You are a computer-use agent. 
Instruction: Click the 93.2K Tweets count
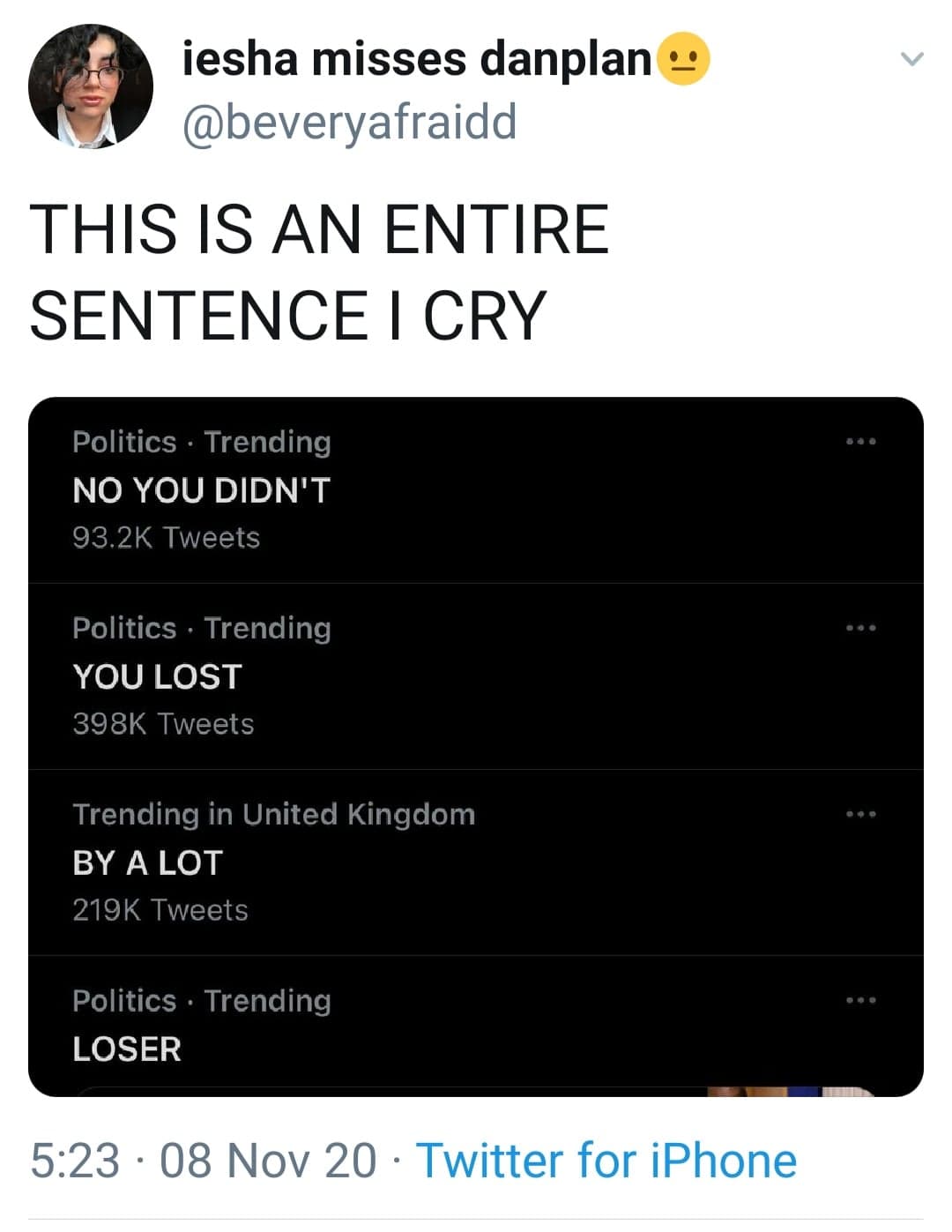point(166,538)
